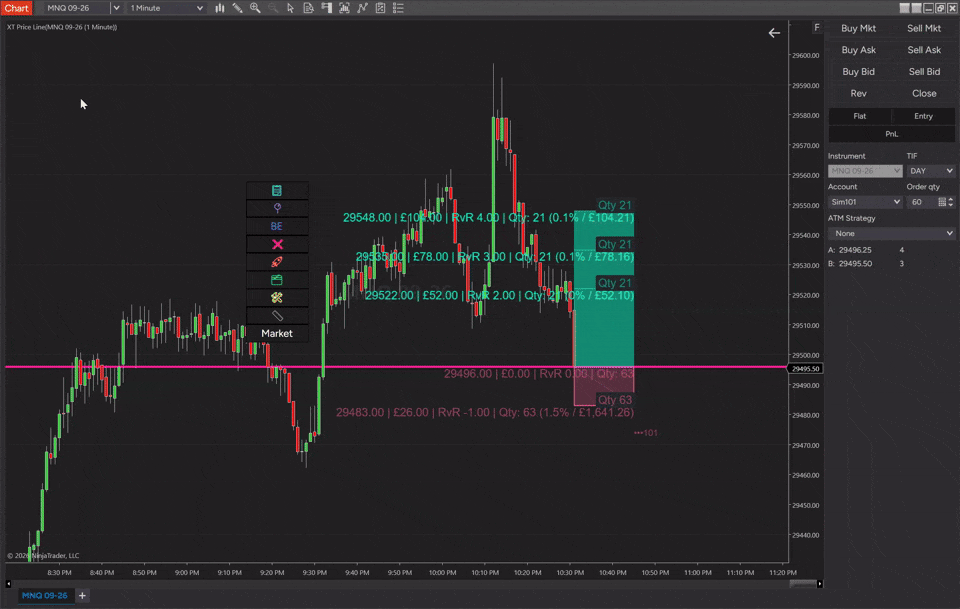Click the 29535.00 RvR 3.00 target label

pyautogui.click(x=495, y=256)
